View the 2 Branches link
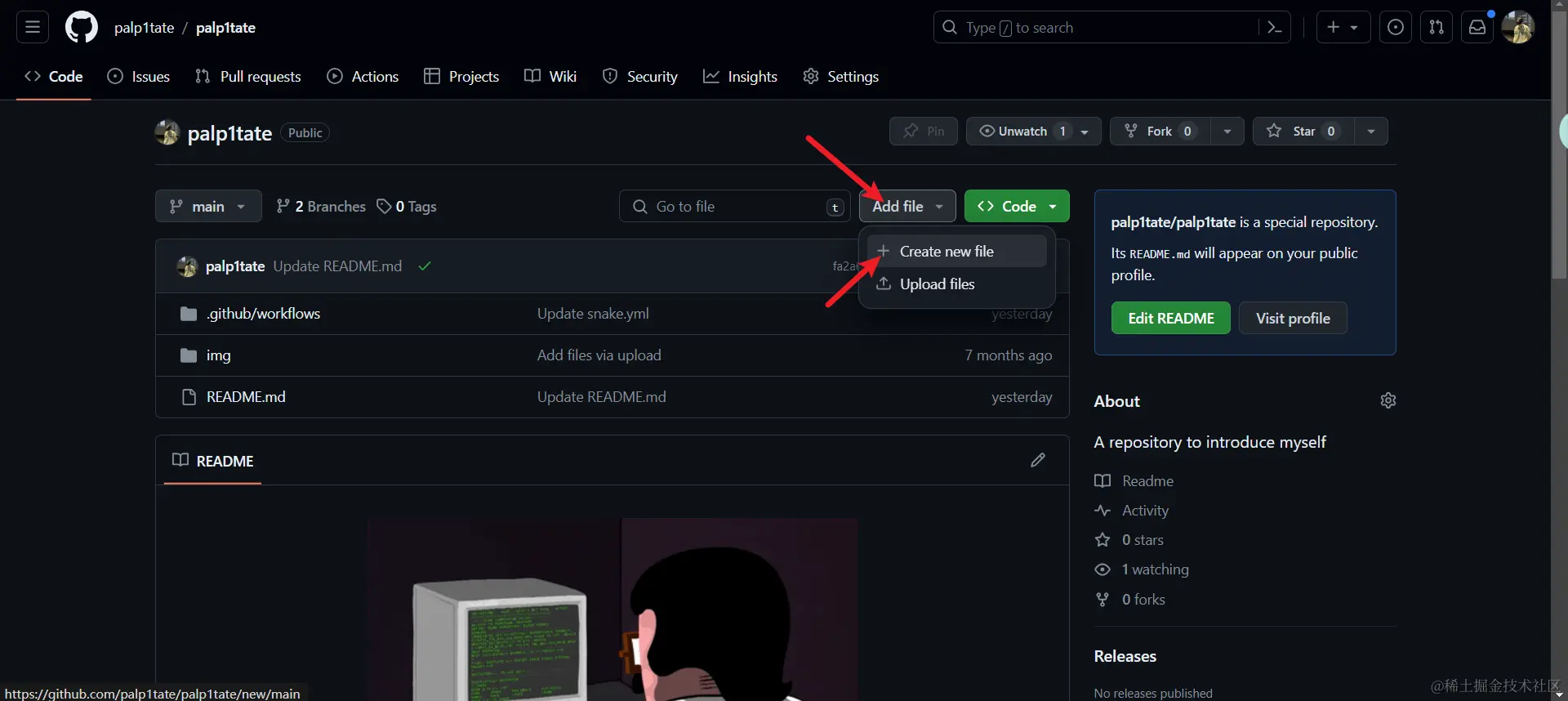This screenshot has width=1568, height=701. [x=321, y=206]
